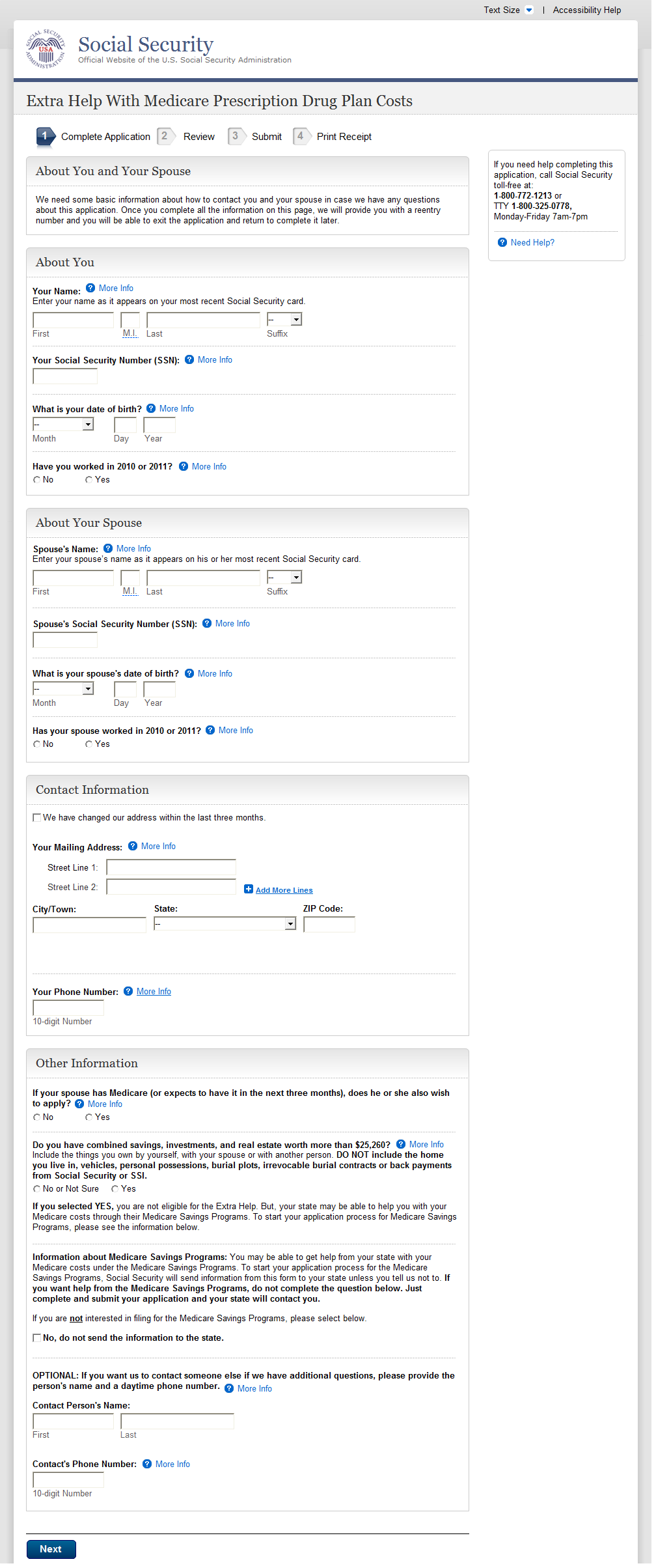The height and width of the screenshot is (1568, 656).
Task: Click help icon beside Your Phone Number
Action: click(128, 991)
